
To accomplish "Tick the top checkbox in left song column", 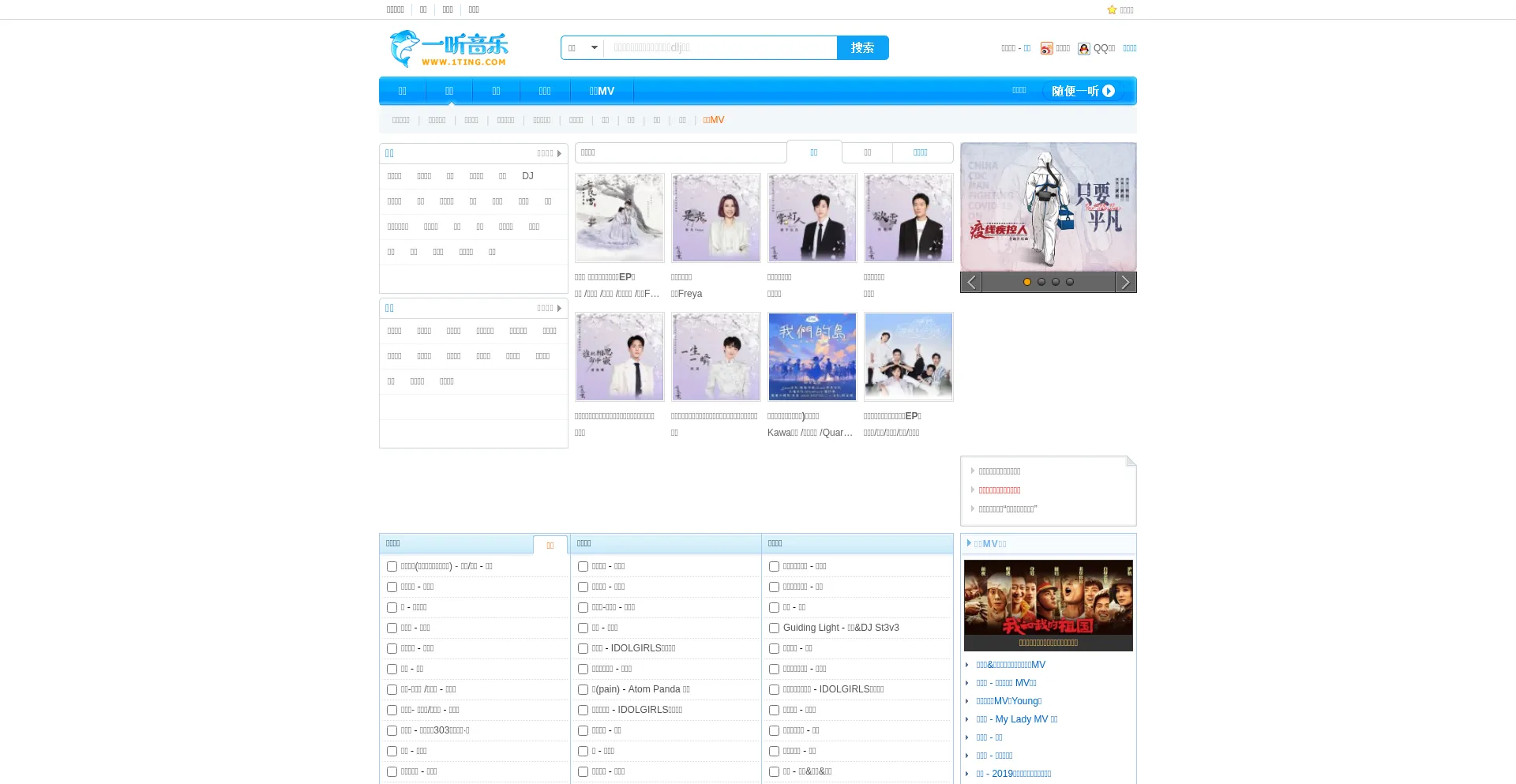I will 392,567.
